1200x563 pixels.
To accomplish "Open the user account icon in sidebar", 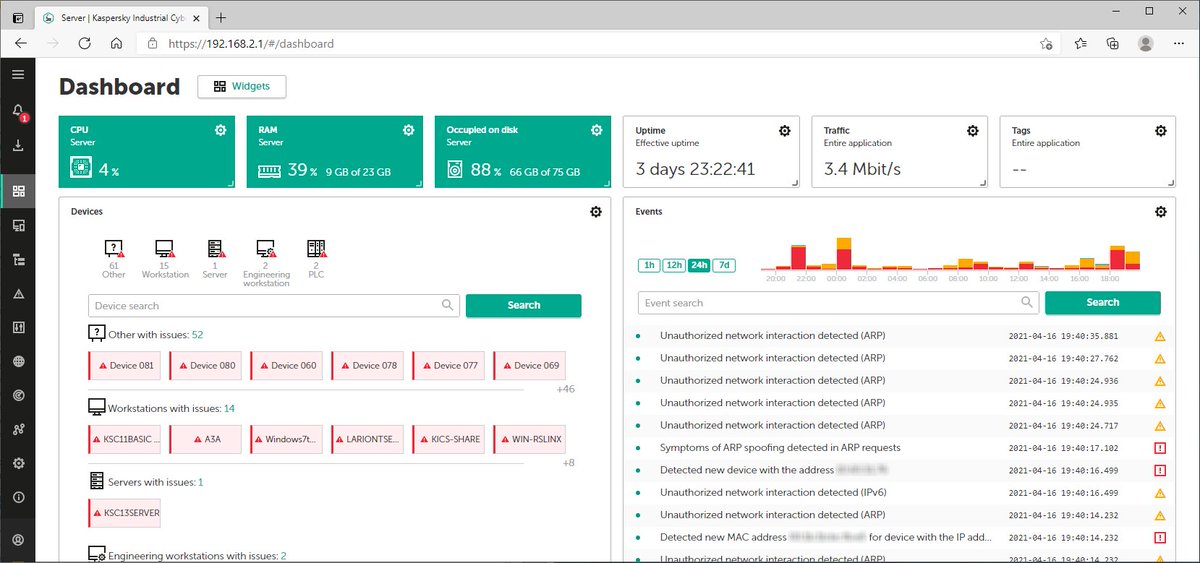I will 17,540.
